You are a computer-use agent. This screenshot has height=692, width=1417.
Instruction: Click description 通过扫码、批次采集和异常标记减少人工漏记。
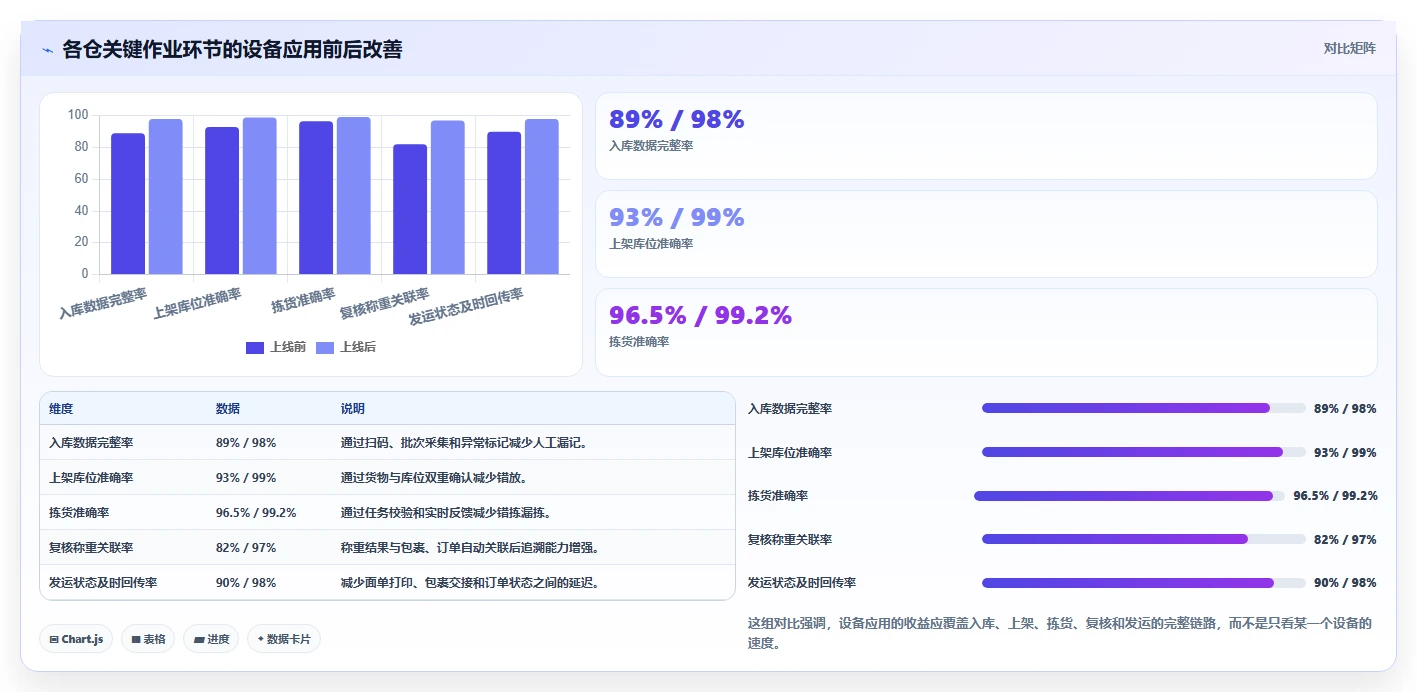coord(464,443)
